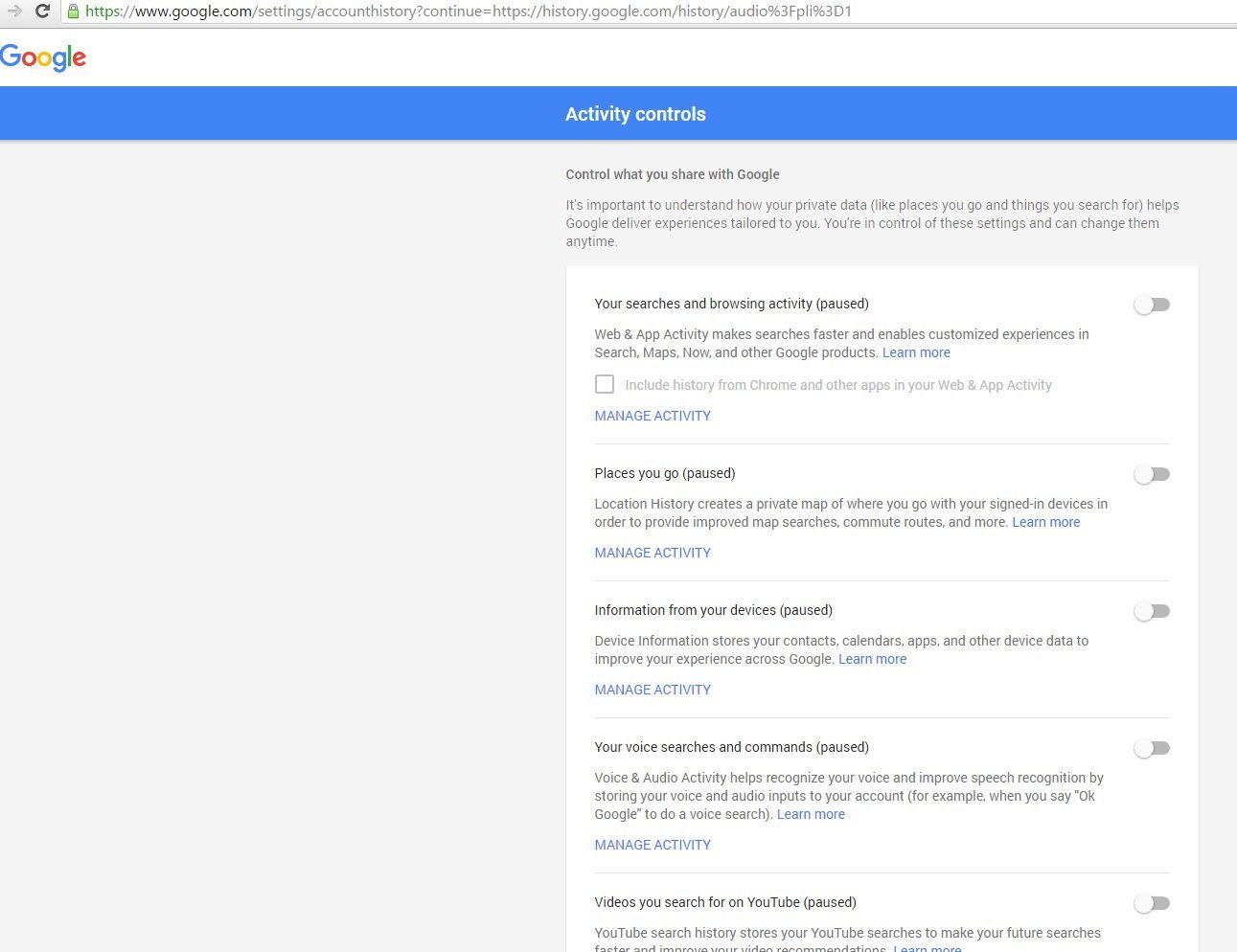The image size is (1237, 952).
Task: Click 'Your voice searches and commands (paused)' title
Action: pos(731,747)
